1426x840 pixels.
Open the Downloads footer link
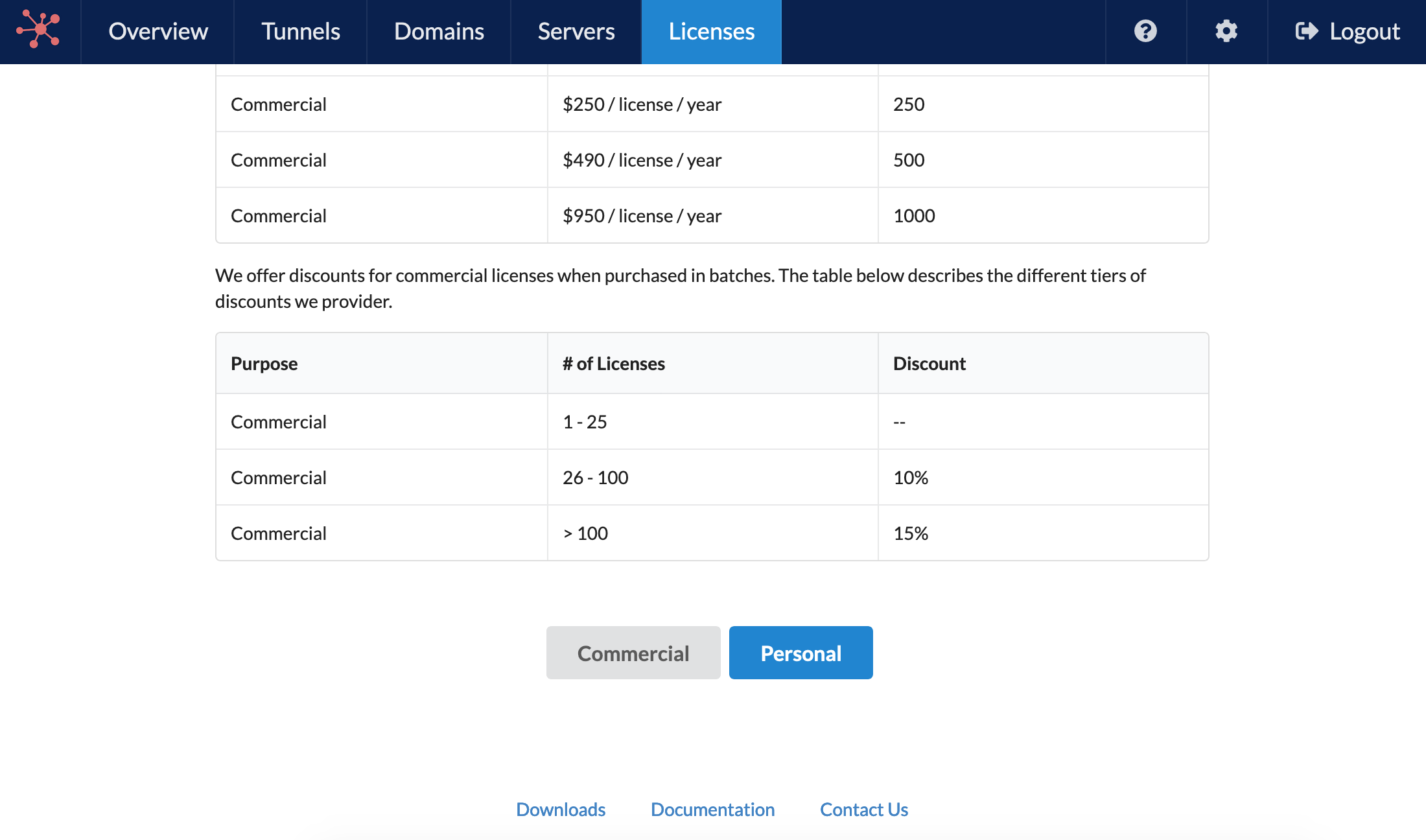(561, 810)
